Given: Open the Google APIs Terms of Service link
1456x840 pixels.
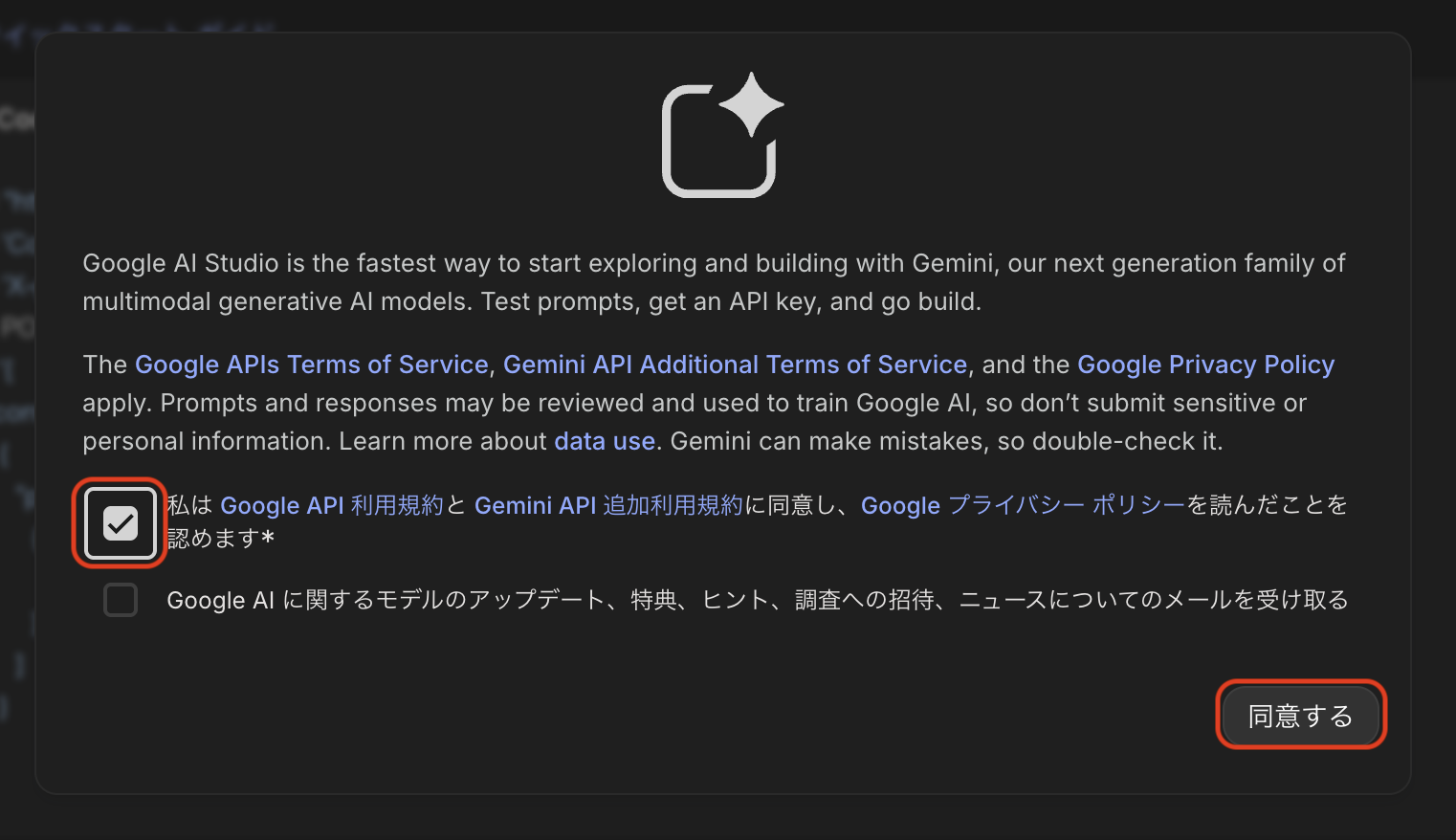Looking at the screenshot, I should coord(311,365).
